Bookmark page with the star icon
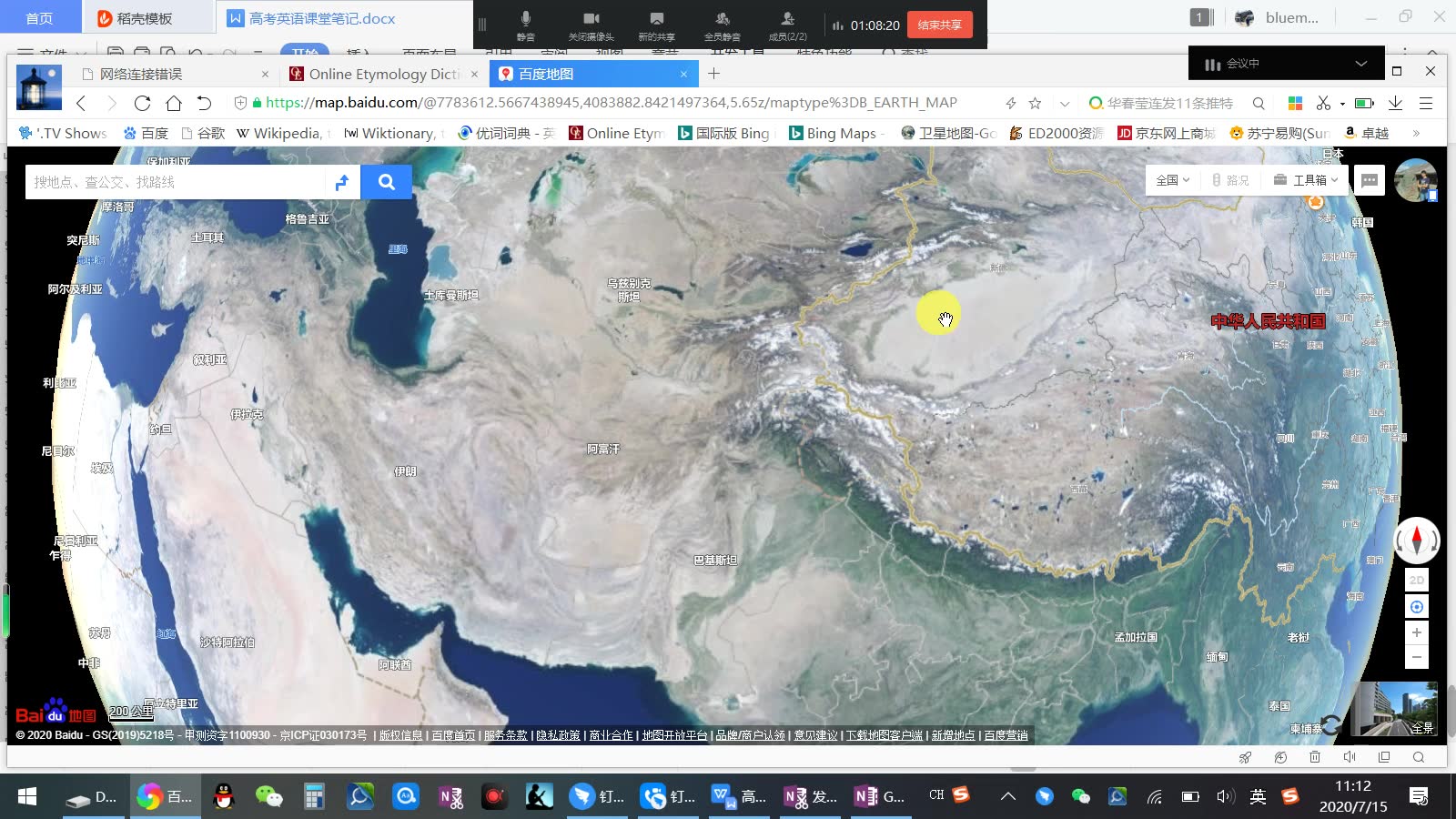 point(1035,103)
